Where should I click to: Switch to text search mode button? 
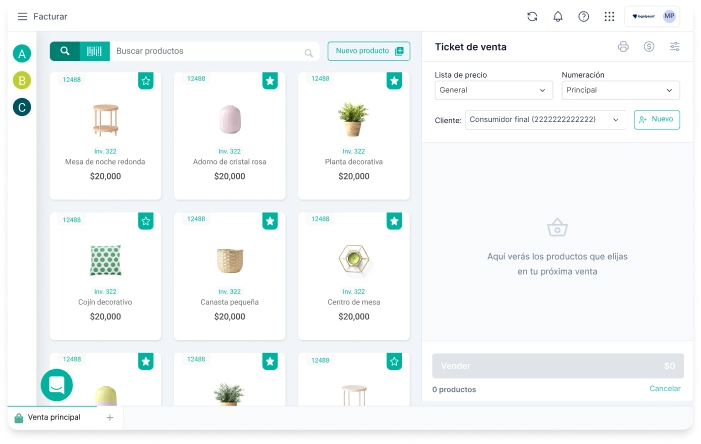pyautogui.click(x=65, y=51)
